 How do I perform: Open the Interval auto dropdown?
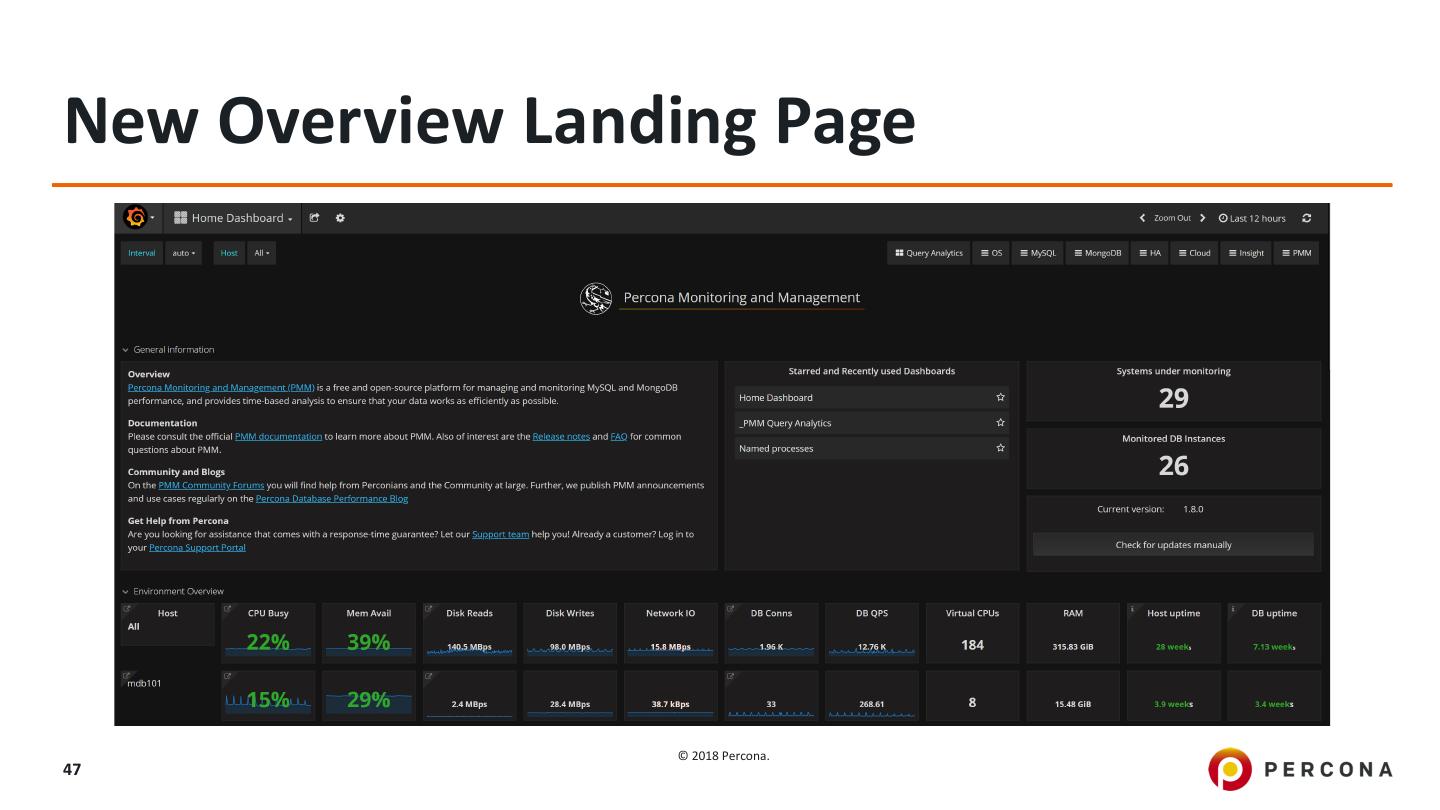(183, 253)
